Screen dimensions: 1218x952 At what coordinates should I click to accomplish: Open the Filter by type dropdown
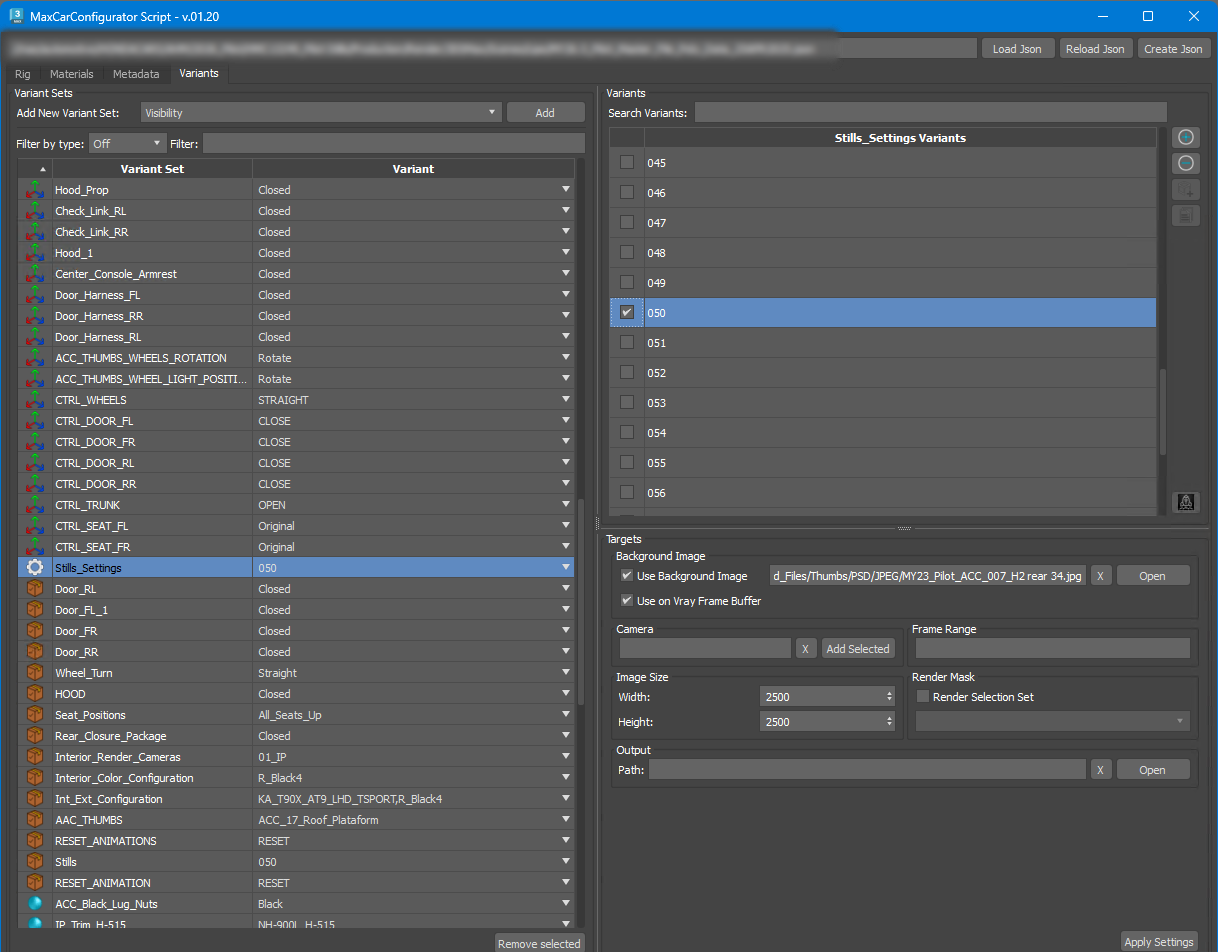pos(127,144)
